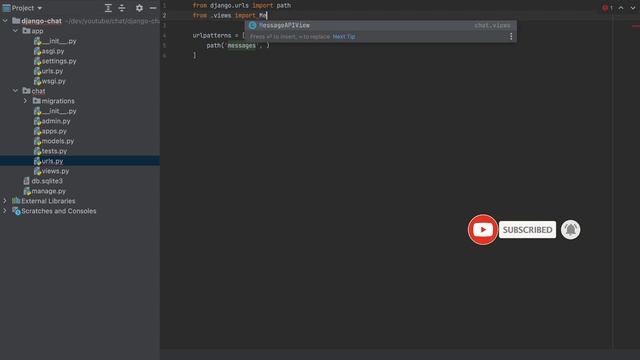Image resolution: width=640 pixels, height=360 pixels.
Task: Select the migrations folder
Action: 58,101
